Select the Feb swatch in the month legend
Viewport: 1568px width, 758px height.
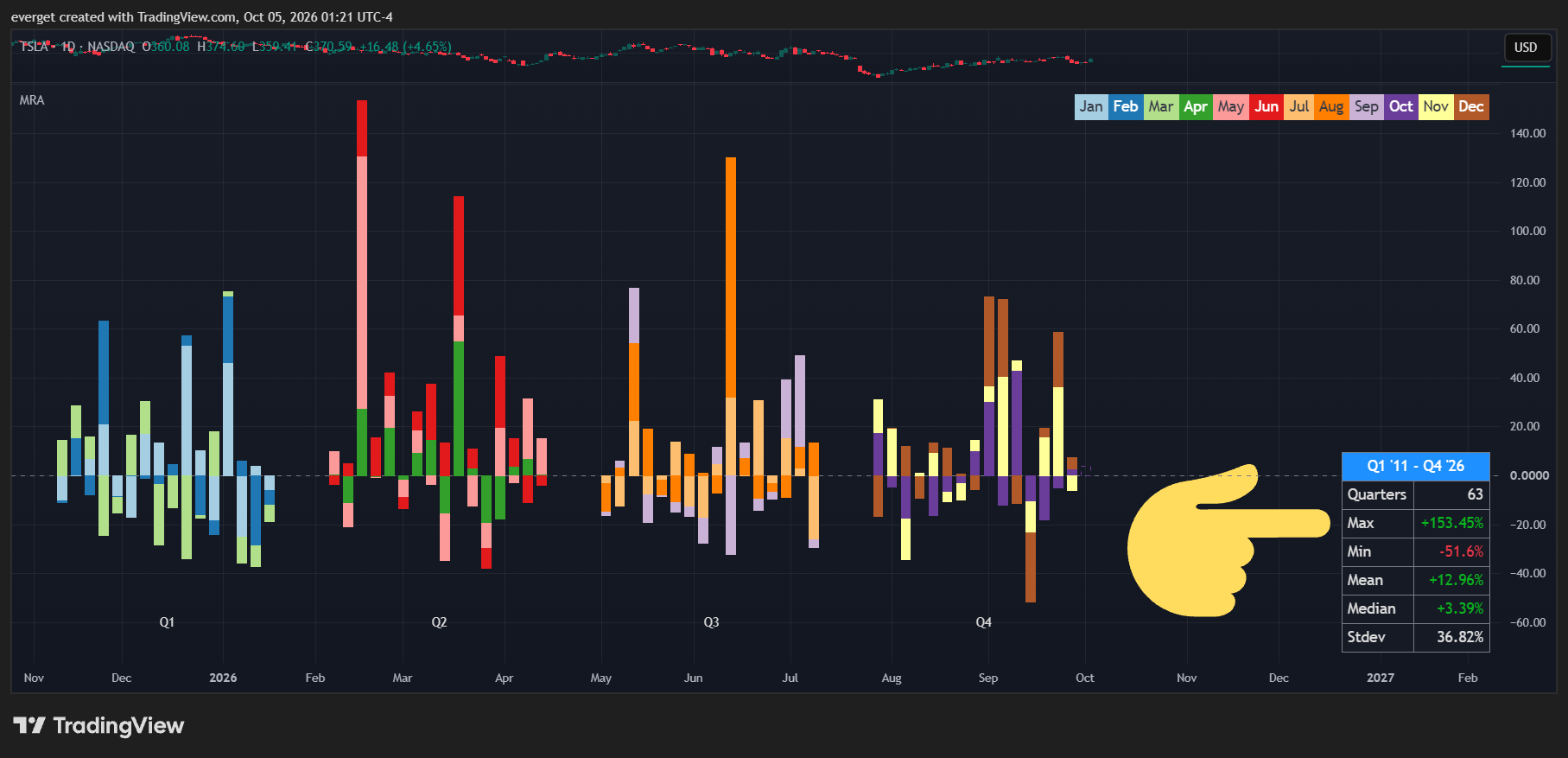click(x=1126, y=106)
